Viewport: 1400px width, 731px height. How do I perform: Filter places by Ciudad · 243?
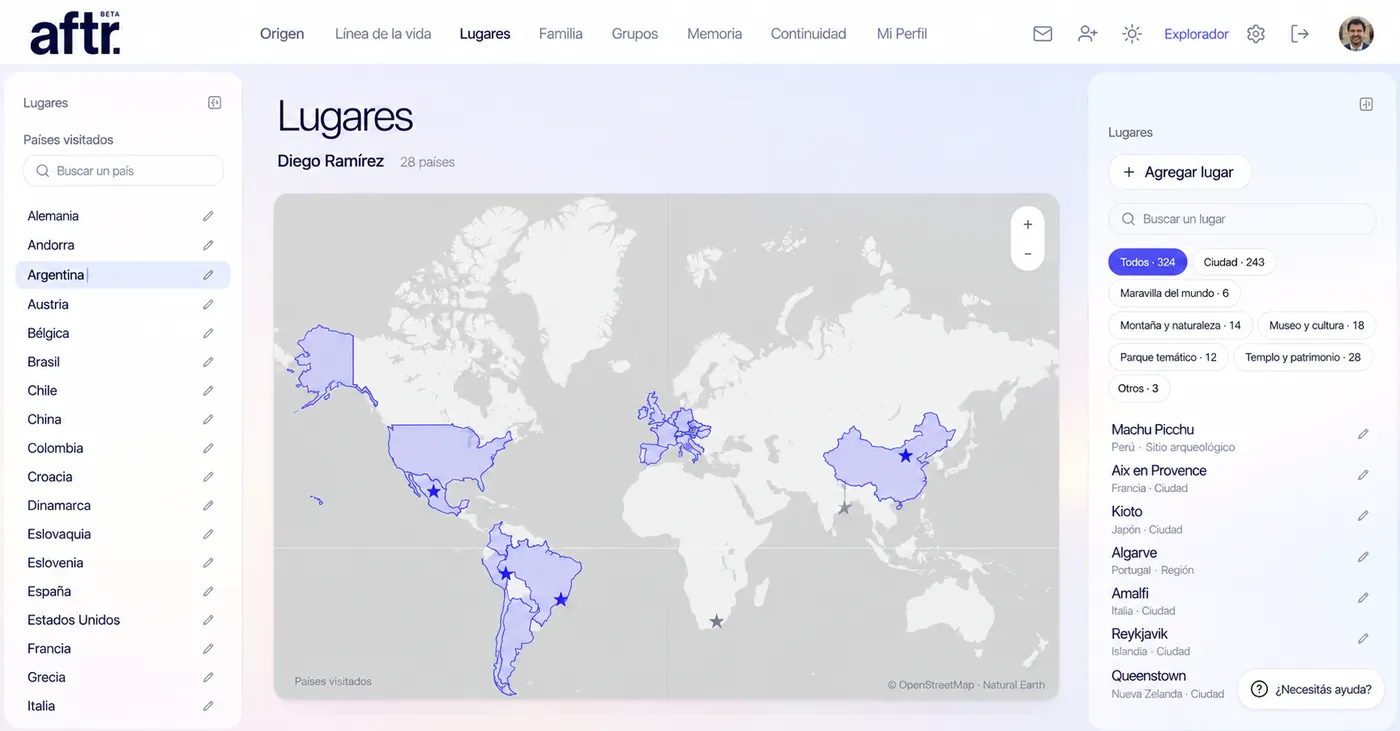pos(1234,262)
